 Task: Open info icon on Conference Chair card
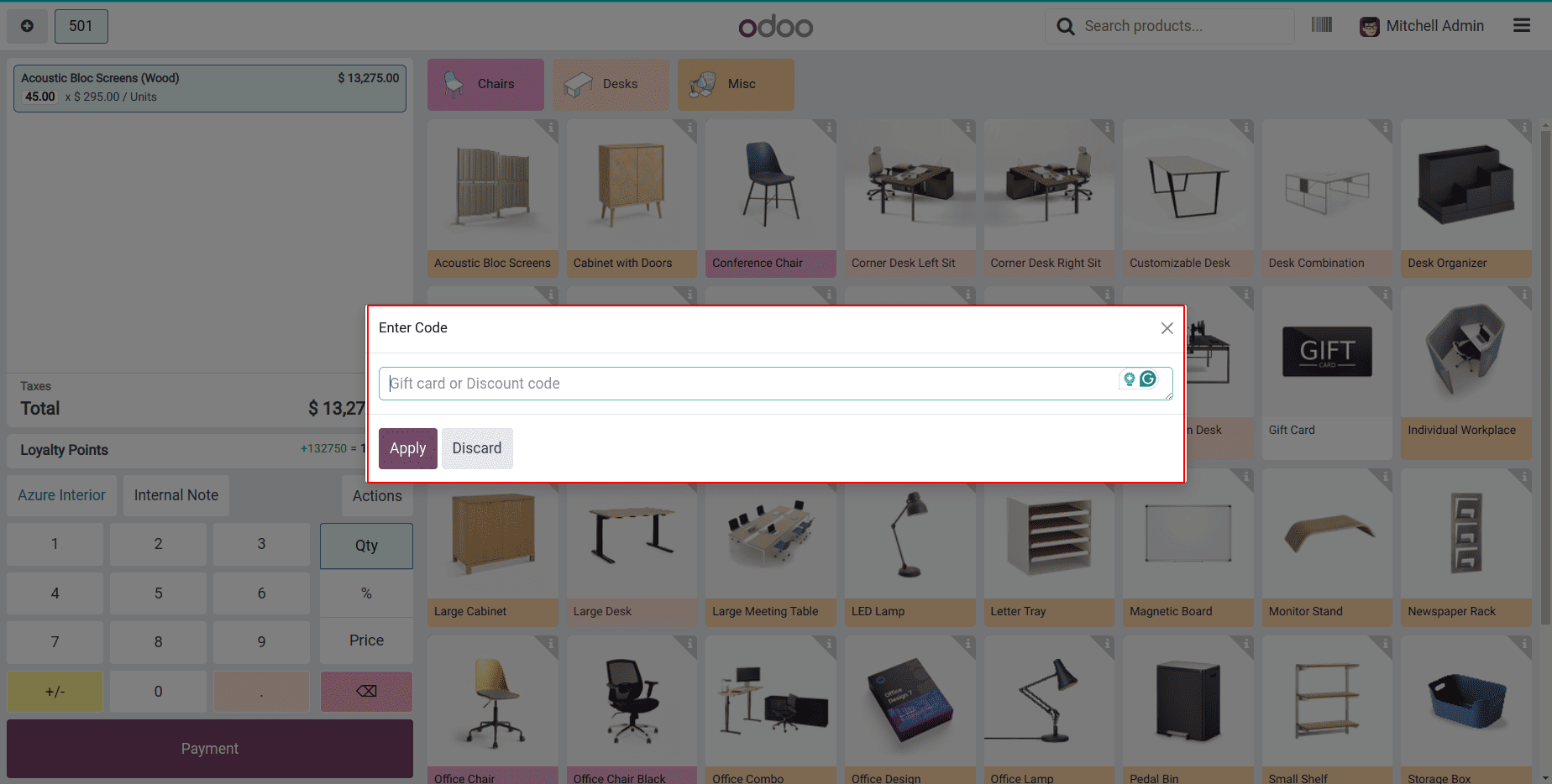(828, 128)
